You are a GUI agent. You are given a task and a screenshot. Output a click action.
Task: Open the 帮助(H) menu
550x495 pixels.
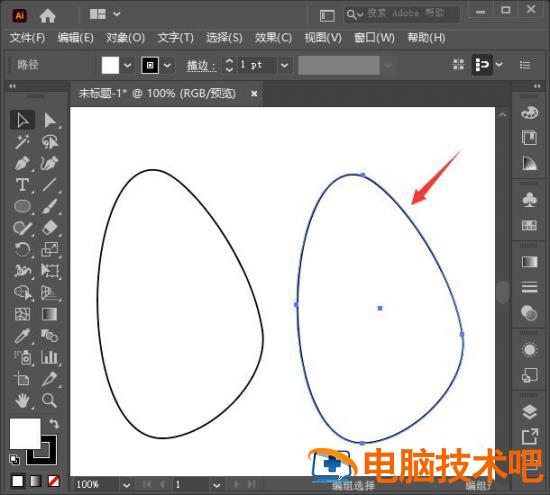426,38
